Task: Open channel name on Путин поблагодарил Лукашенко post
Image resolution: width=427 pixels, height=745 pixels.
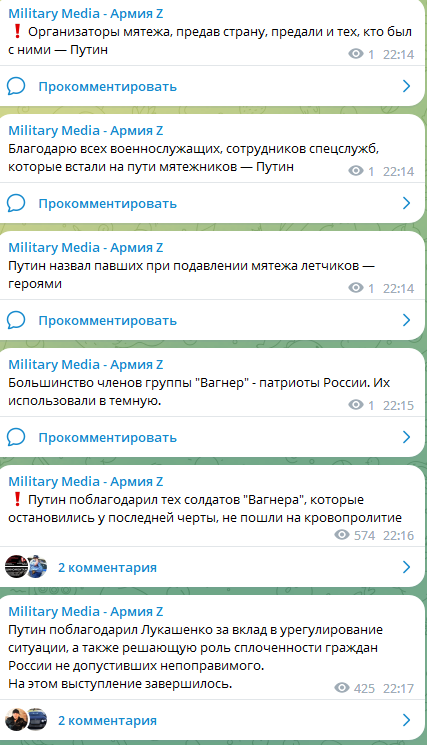Action: [x=85, y=611]
